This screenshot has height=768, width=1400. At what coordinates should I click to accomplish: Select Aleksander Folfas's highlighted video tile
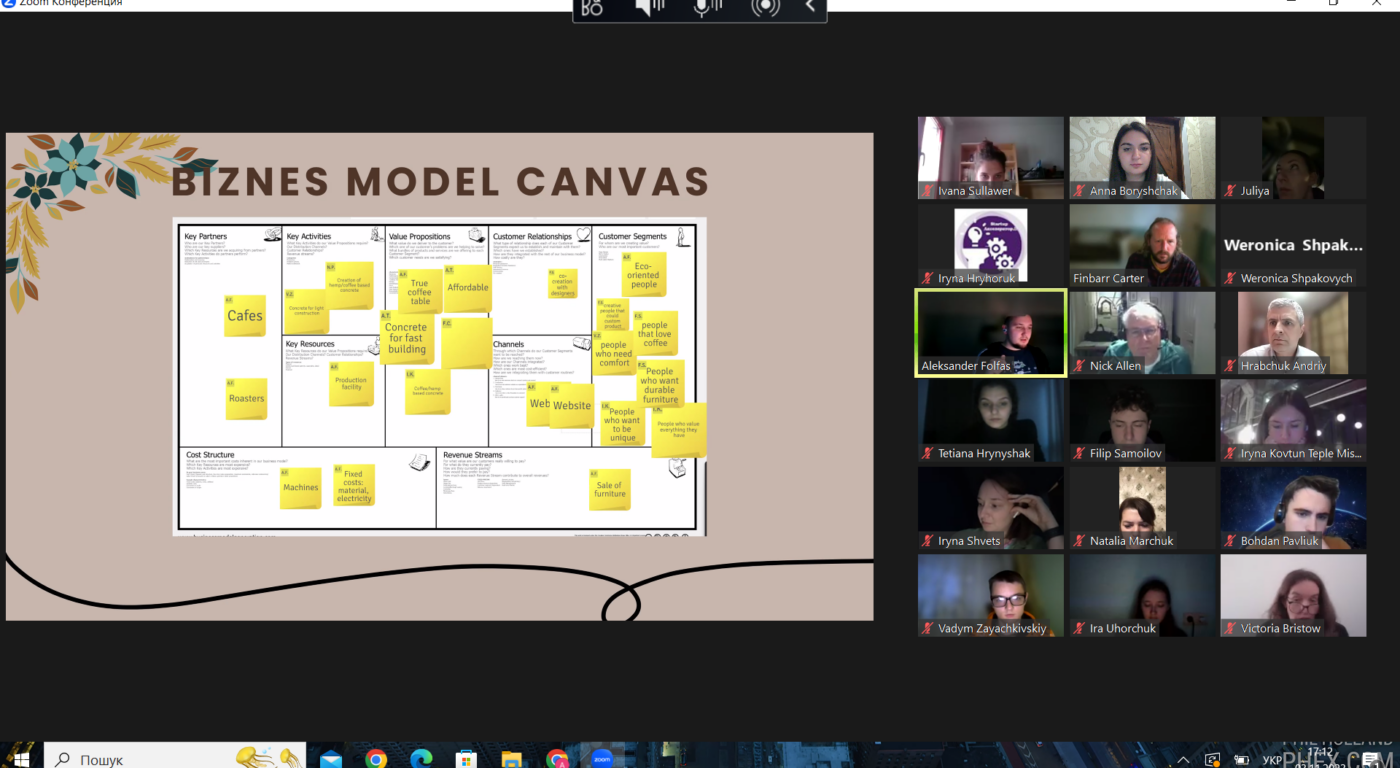point(991,333)
